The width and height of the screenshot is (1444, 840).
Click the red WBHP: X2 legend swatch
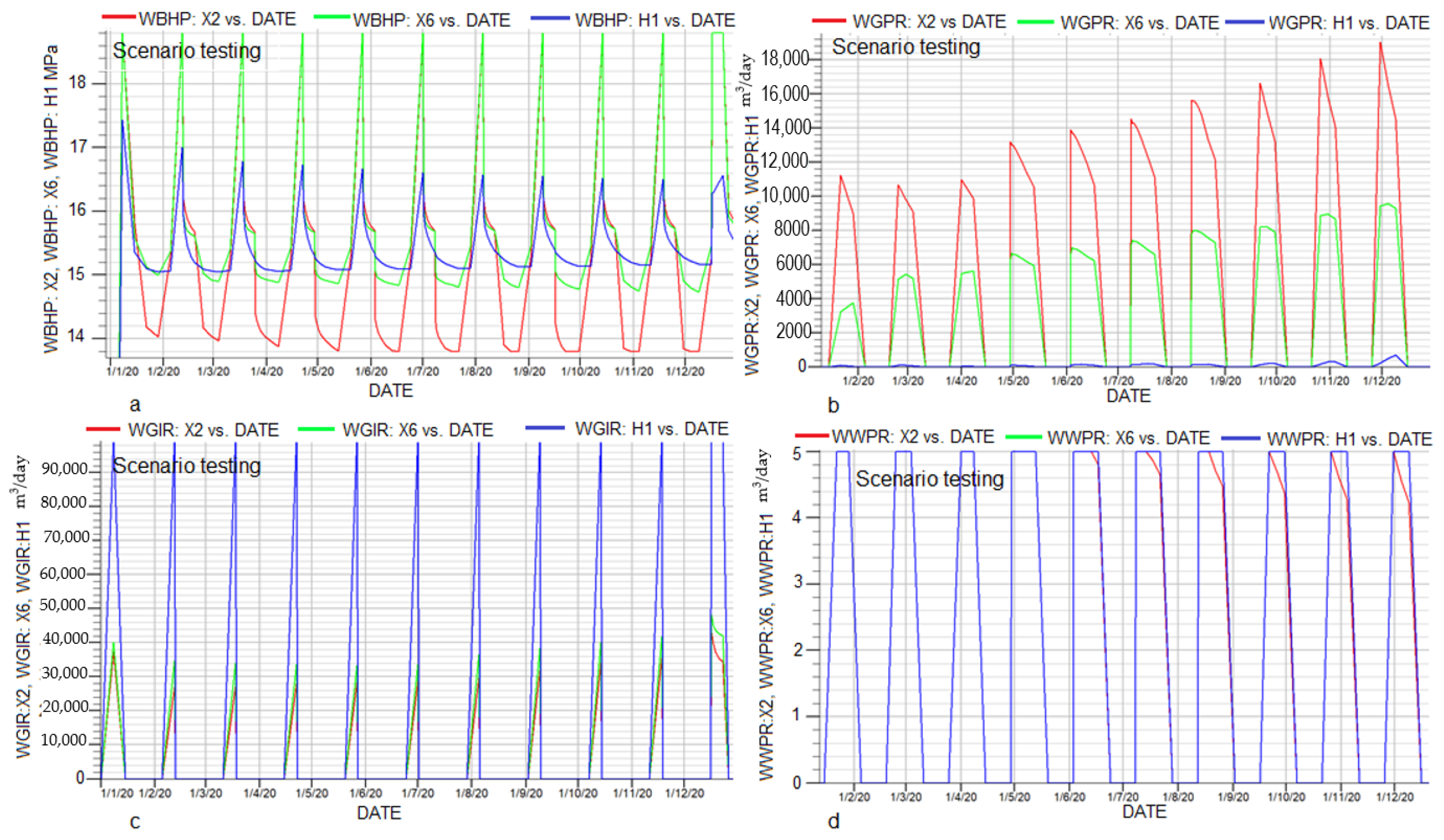coord(119,17)
